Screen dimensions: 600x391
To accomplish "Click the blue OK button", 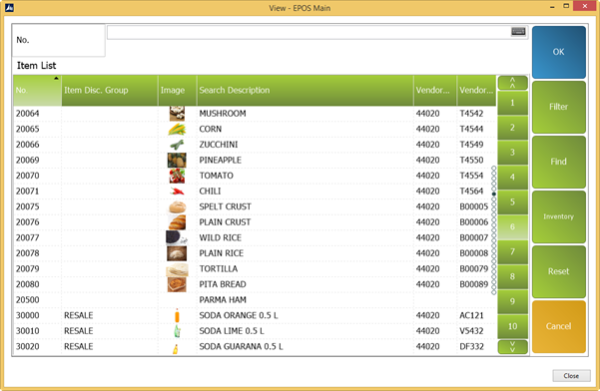I will 559,52.
